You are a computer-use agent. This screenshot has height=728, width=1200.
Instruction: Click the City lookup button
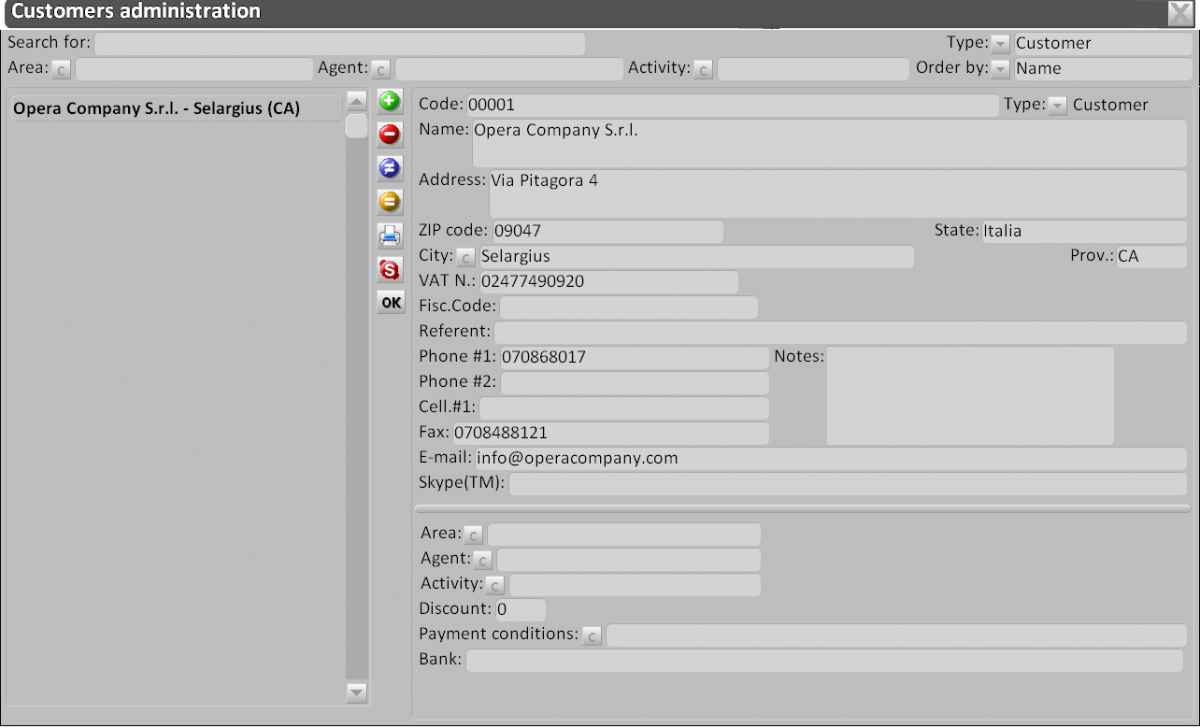tap(466, 257)
